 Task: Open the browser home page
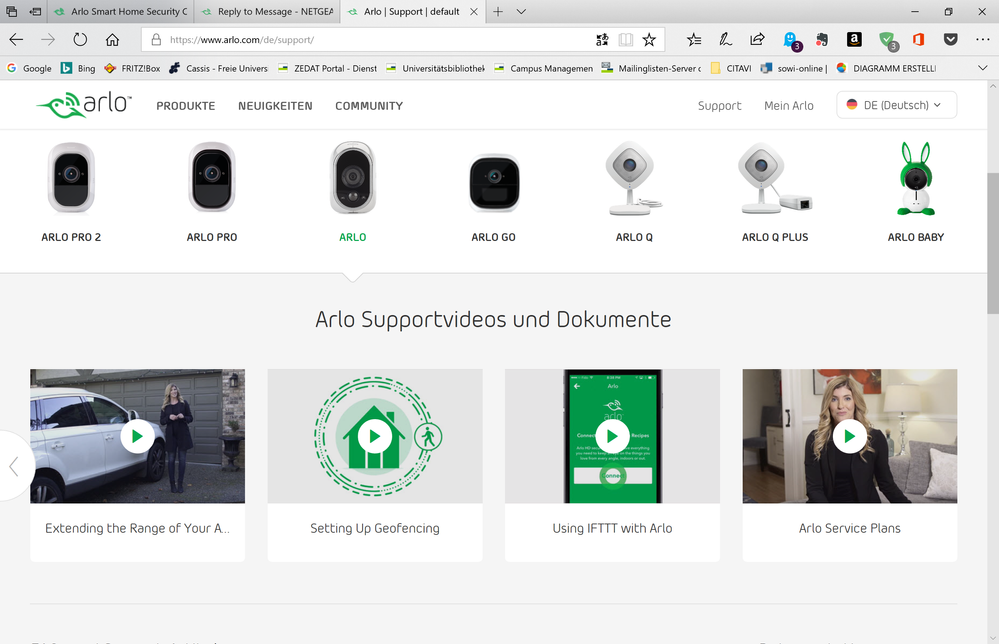[112, 39]
